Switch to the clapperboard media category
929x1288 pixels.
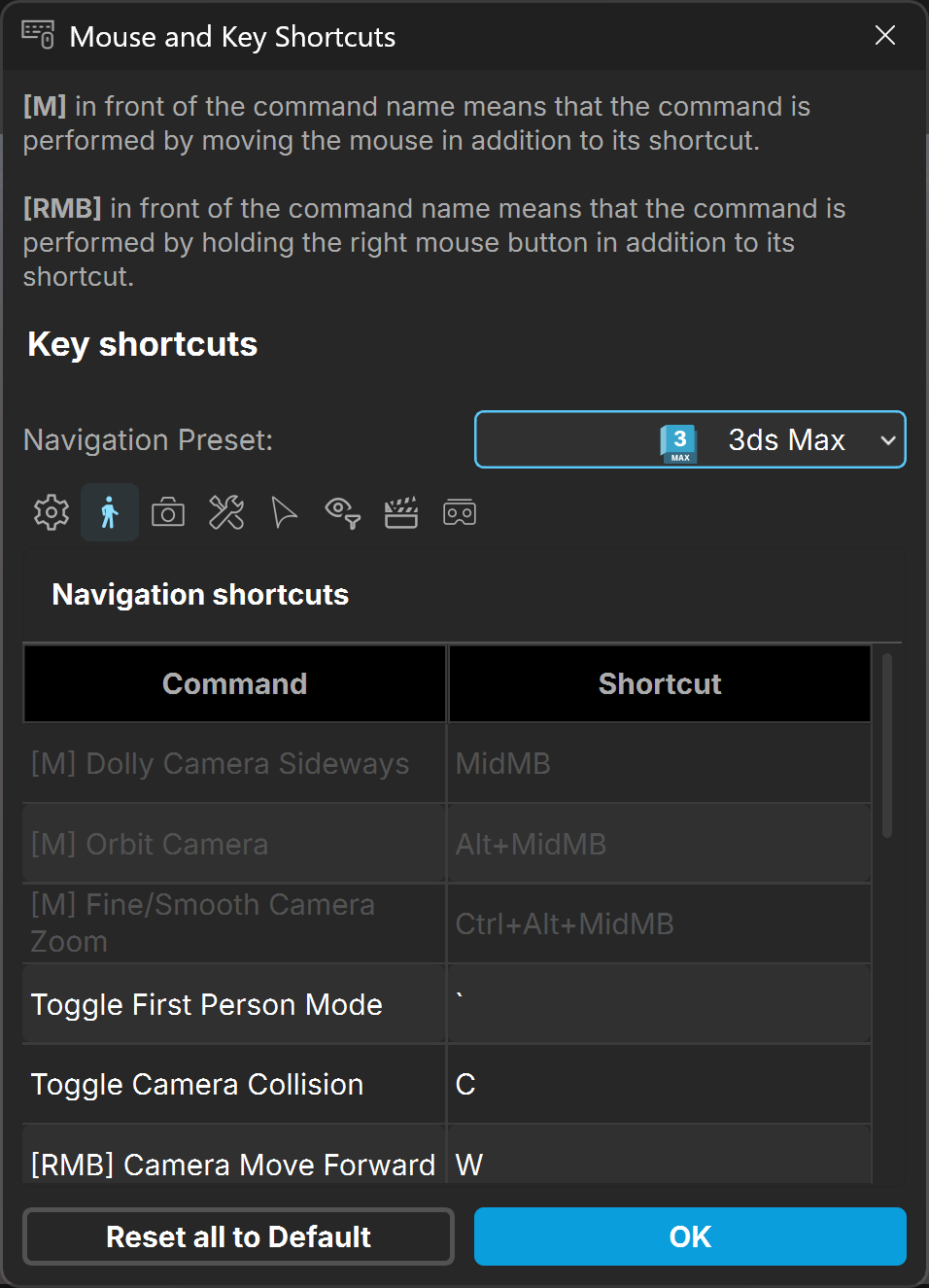(401, 512)
